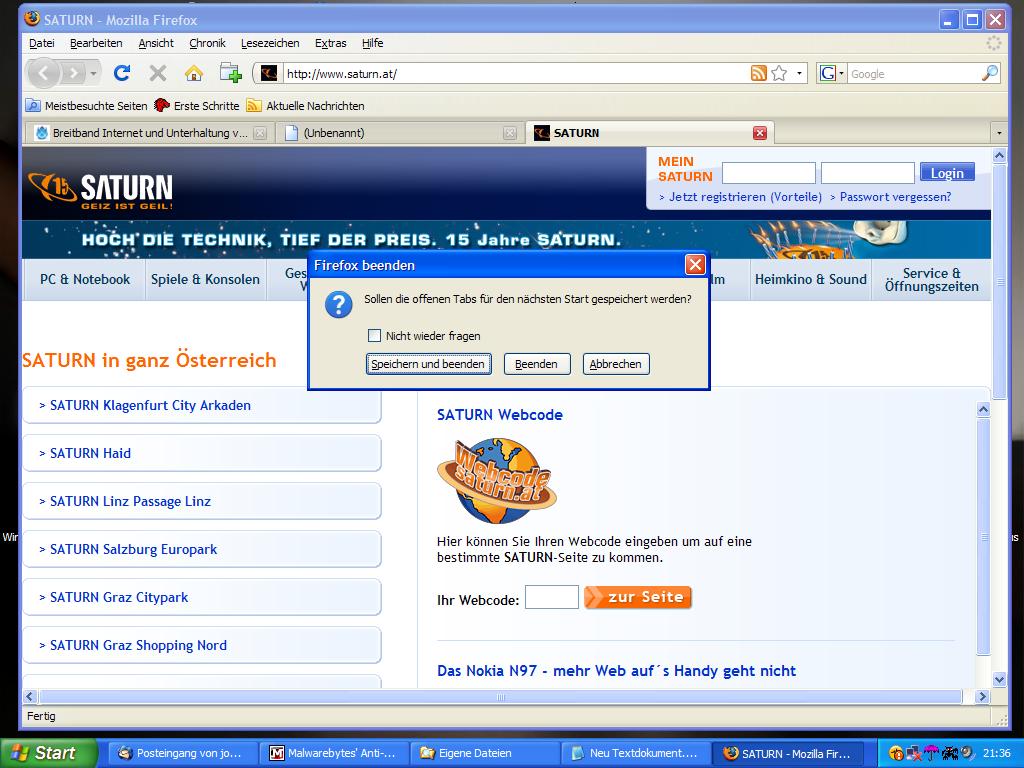
Task: Open the Chronik menu
Action: pyautogui.click(x=207, y=43)
